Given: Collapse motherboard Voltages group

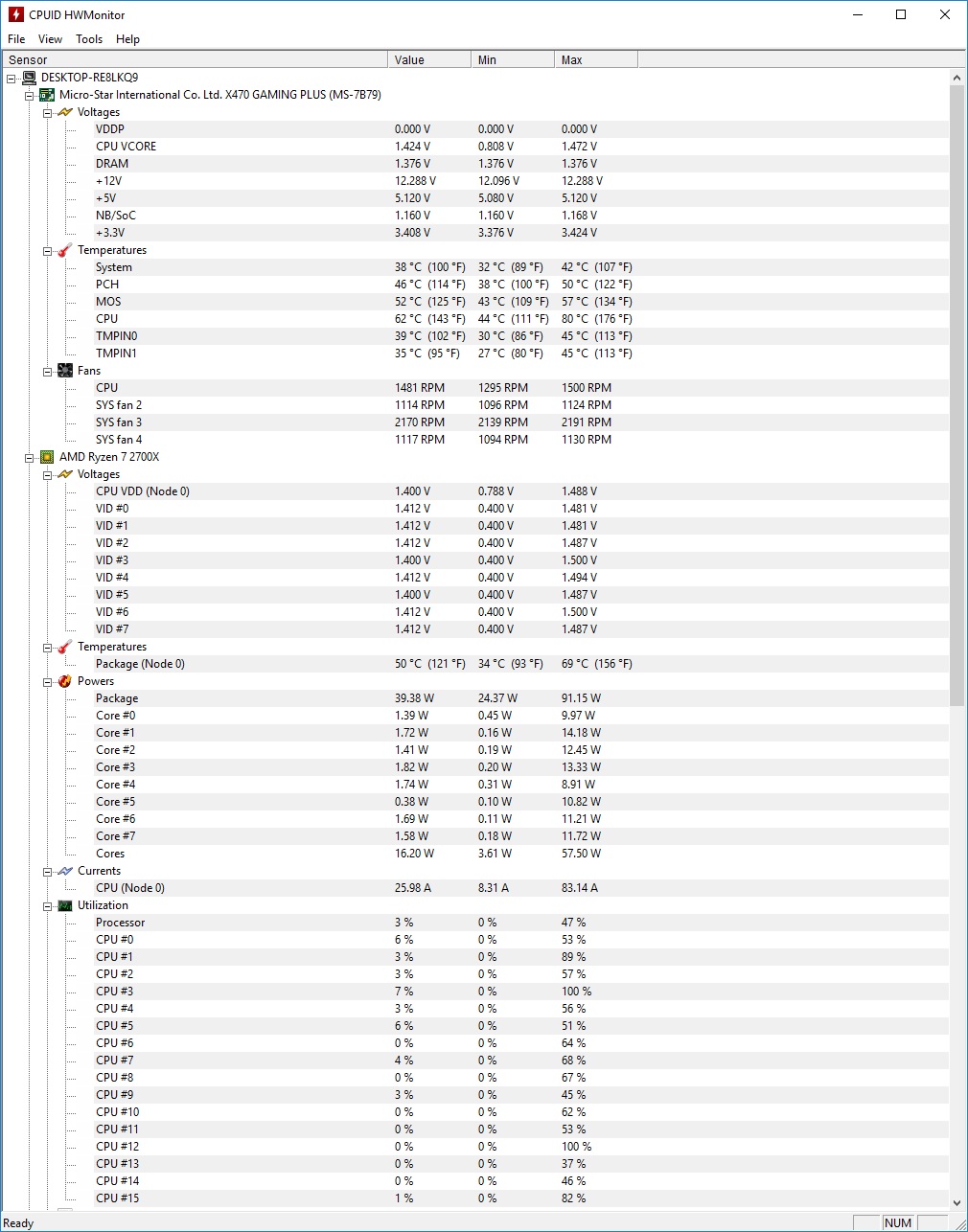Looking at the screenshot, I should tap(48, 112).
